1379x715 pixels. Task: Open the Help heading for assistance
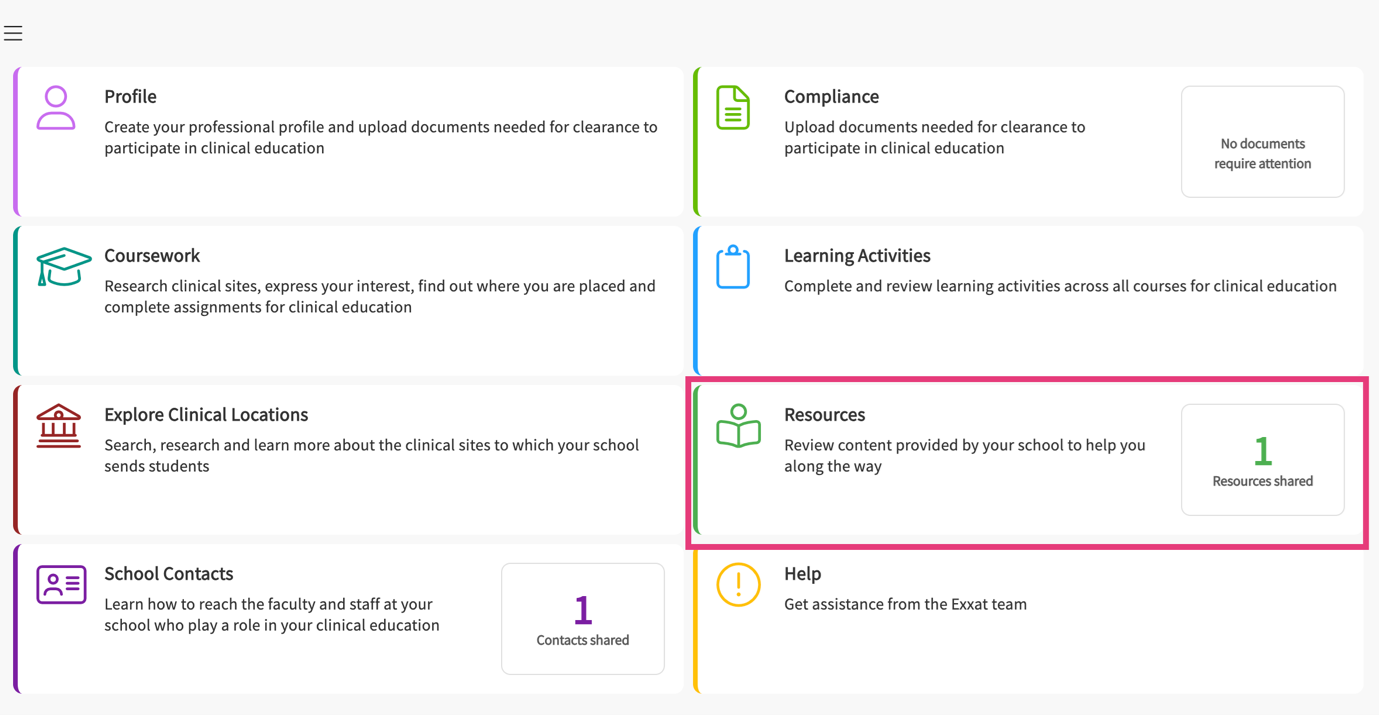pyautogui.click(x=802, y=574)
